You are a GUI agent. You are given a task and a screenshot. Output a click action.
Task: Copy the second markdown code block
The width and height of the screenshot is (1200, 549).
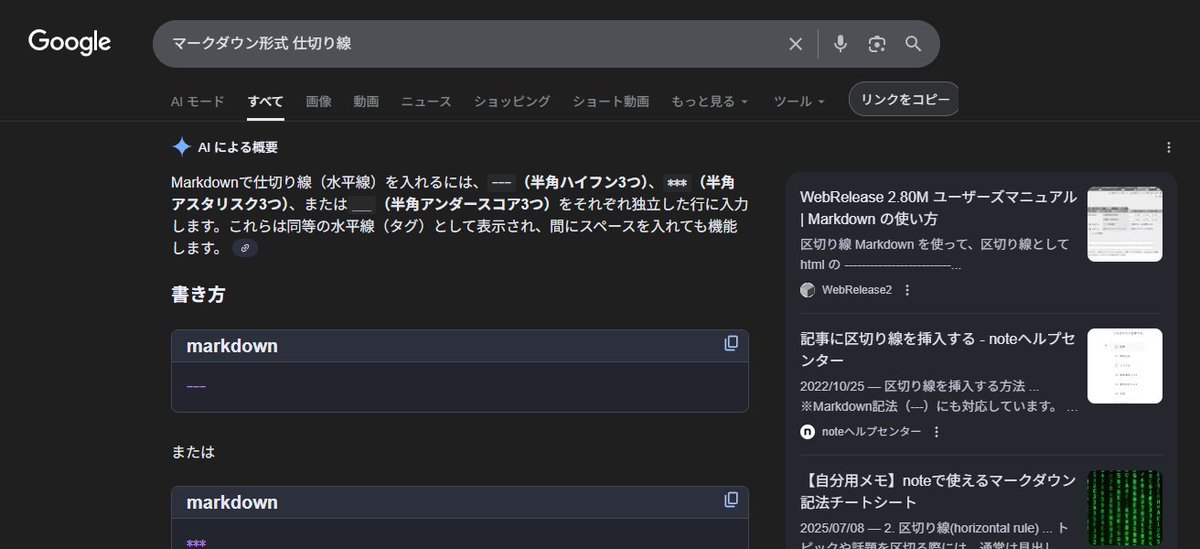(x=731, y=500)
